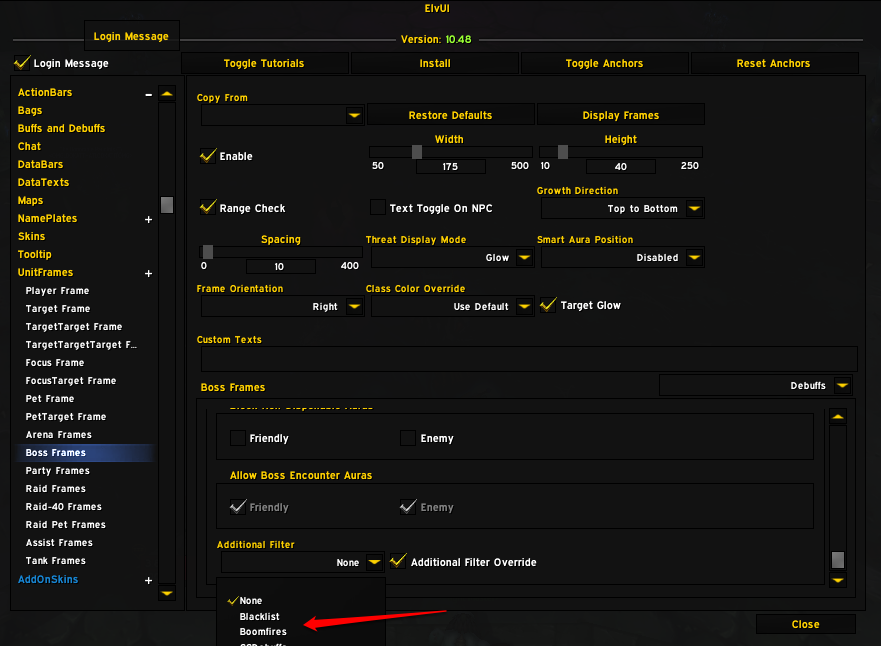
Task: Select Party Frames
Action: (x=58, y=470)
